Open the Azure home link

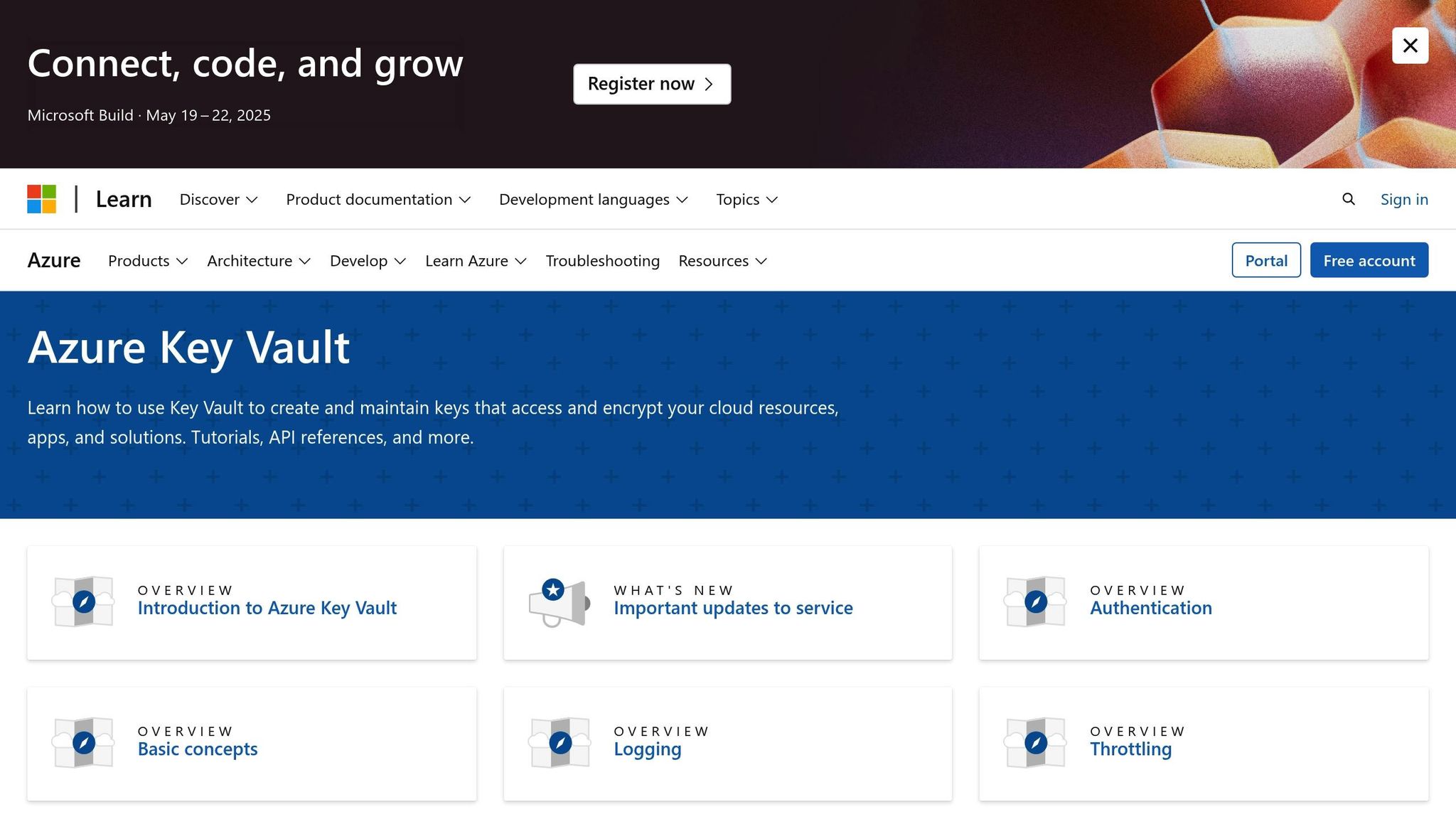54,260
